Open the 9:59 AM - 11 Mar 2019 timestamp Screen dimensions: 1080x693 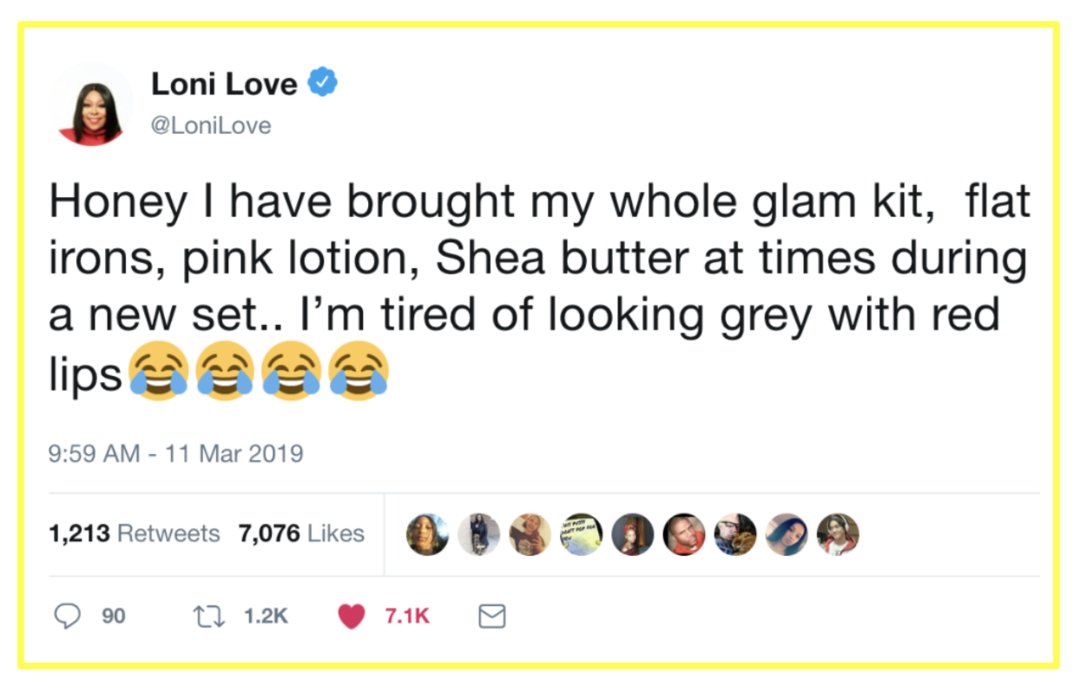[x=176, y=454]
